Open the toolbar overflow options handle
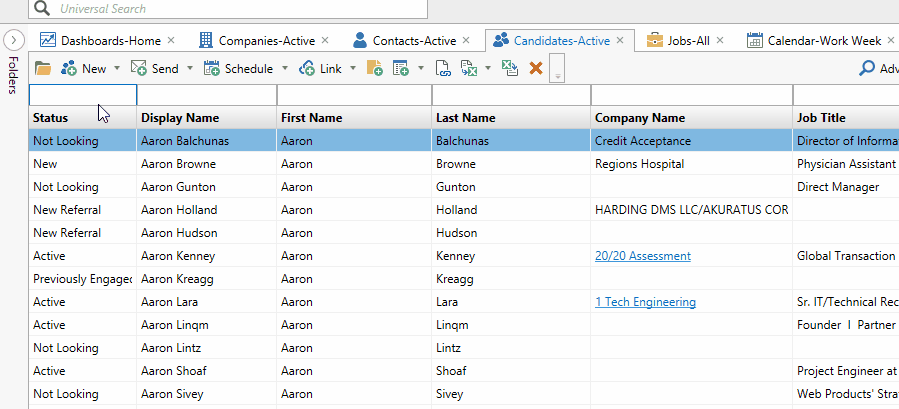The height and width of the screenshot is (409, 899). click(x=556, y=68)
